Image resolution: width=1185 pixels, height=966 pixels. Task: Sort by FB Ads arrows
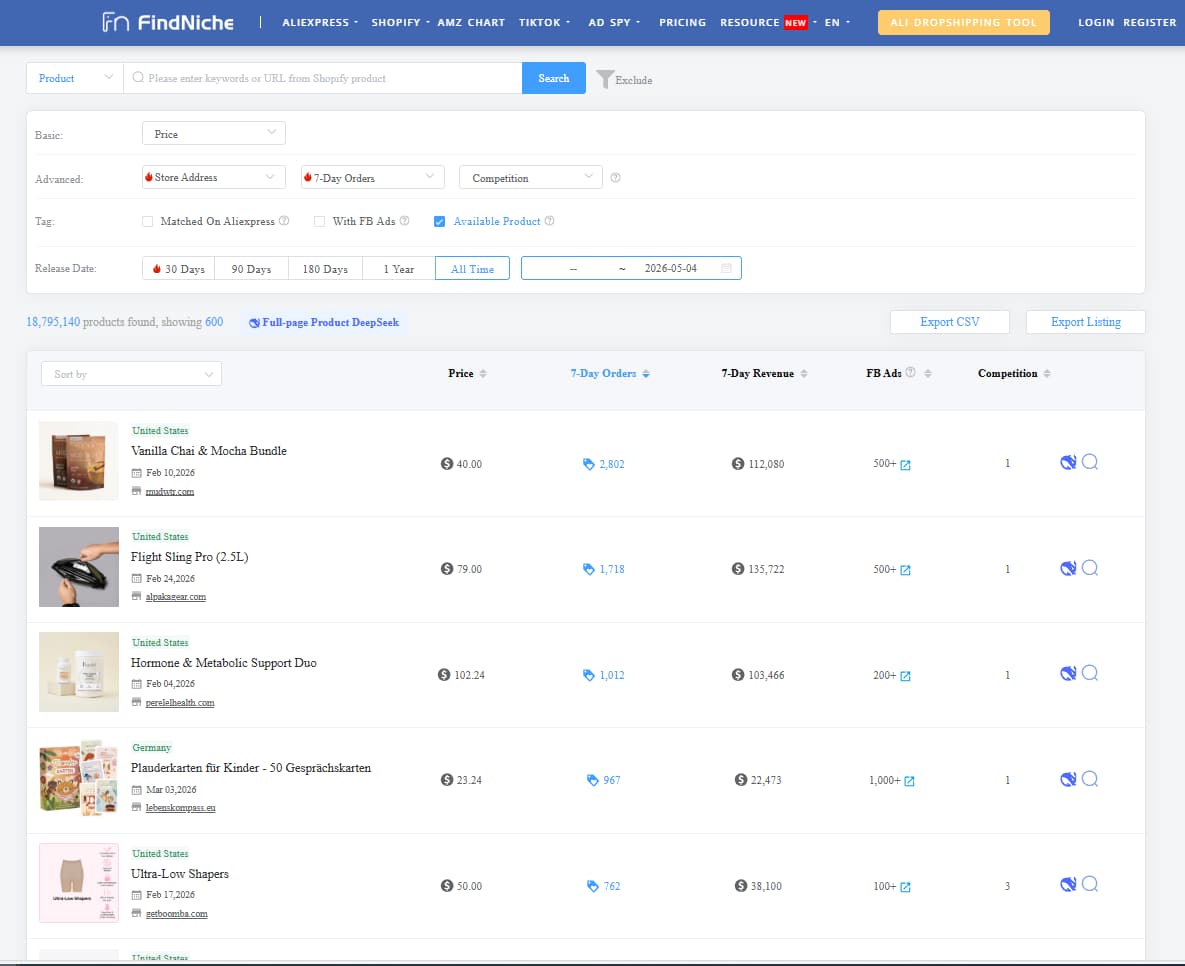[x=927, y=373]
